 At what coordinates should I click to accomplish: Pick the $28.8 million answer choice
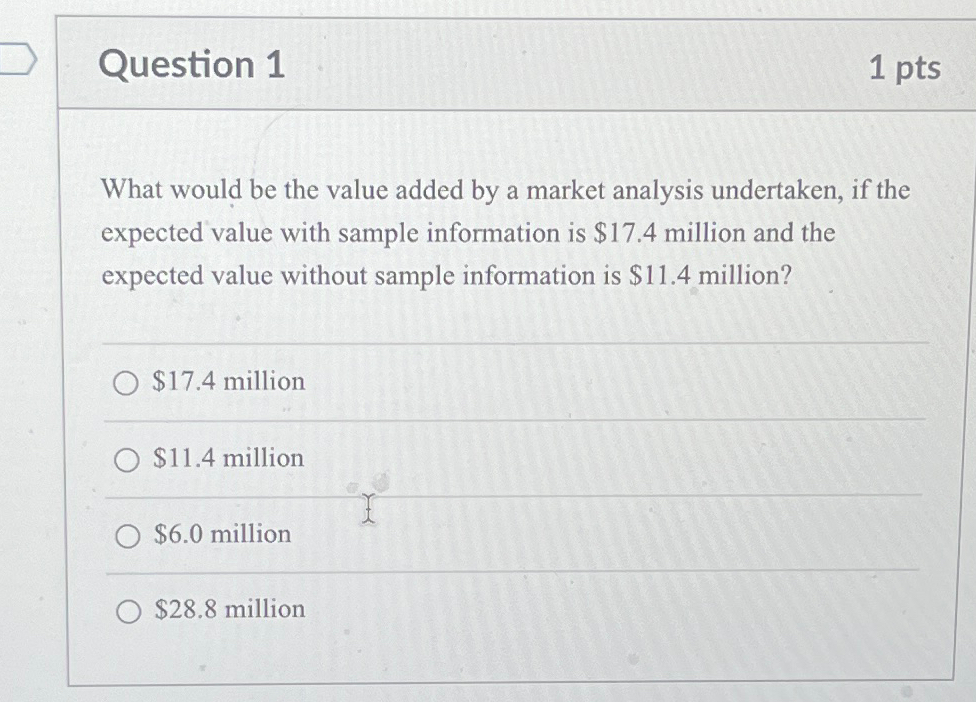coord(127,611)
